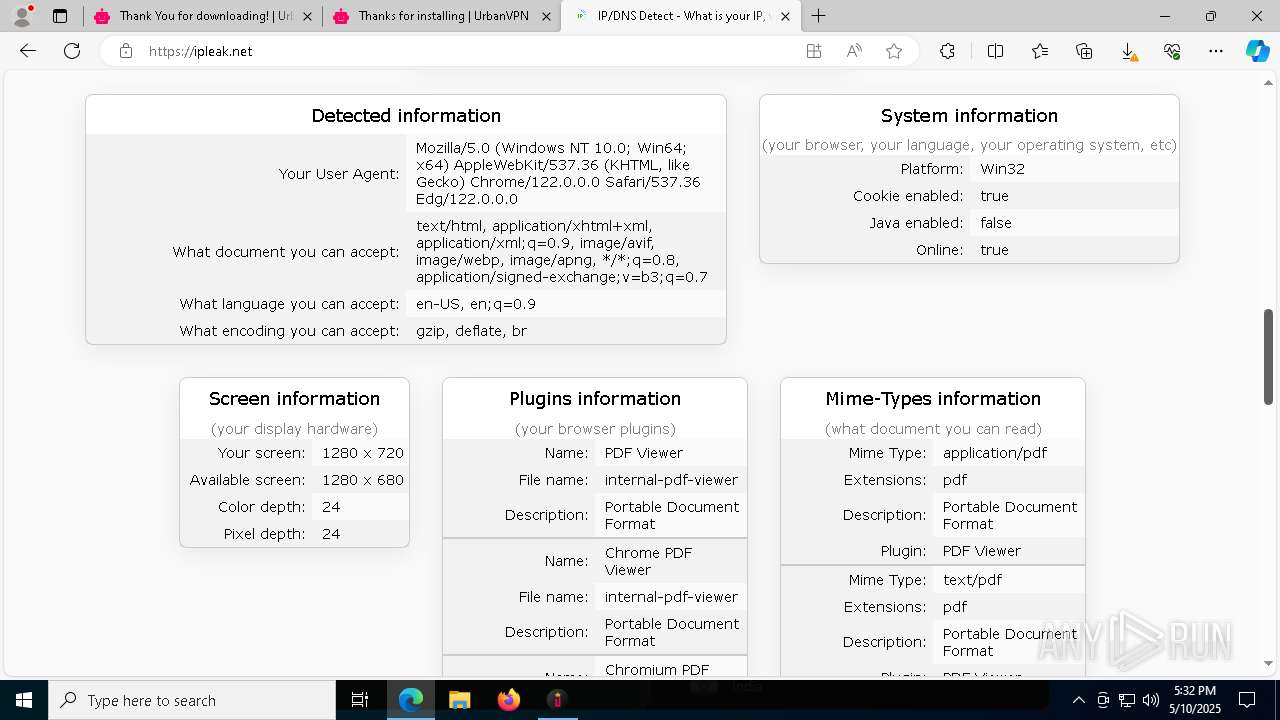1280x720 pixels.
Task: Open Collections panel
Action: click(1084, 51)
